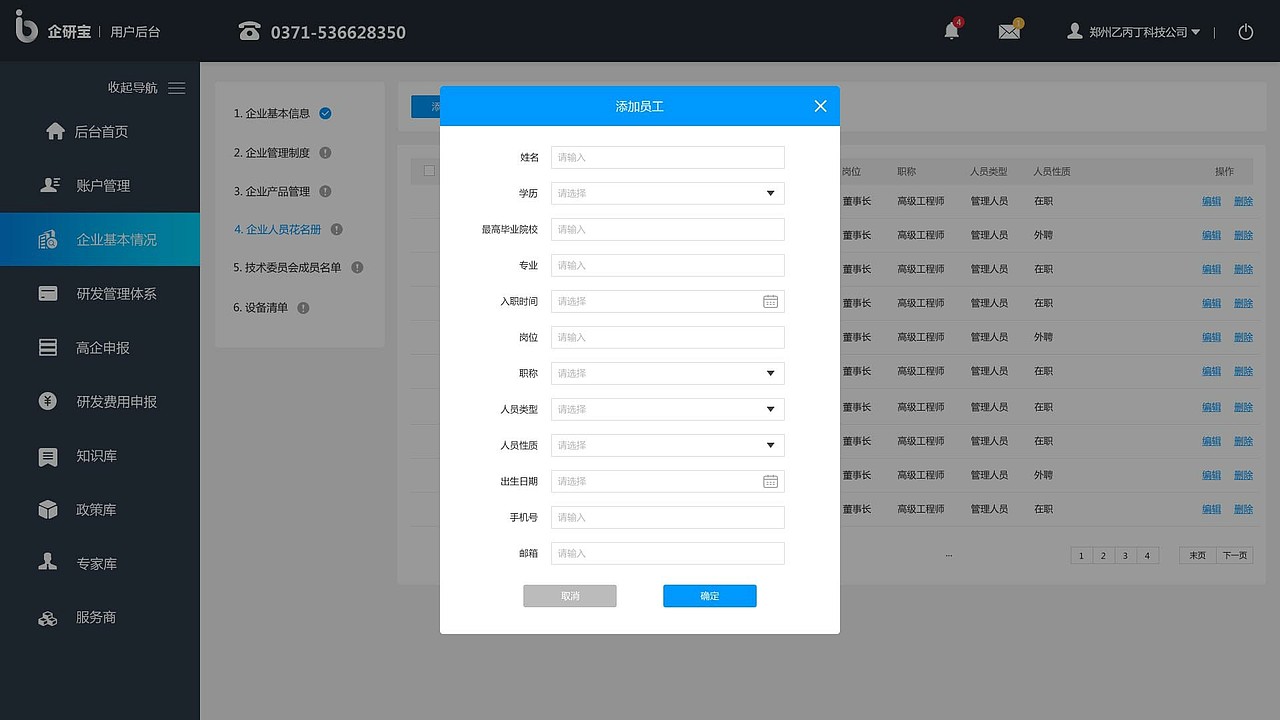The width and height of the screenshot is (1280, 720).
Task: Open calendar icon in 出生日期 field
Action: [x=770, y=481]
